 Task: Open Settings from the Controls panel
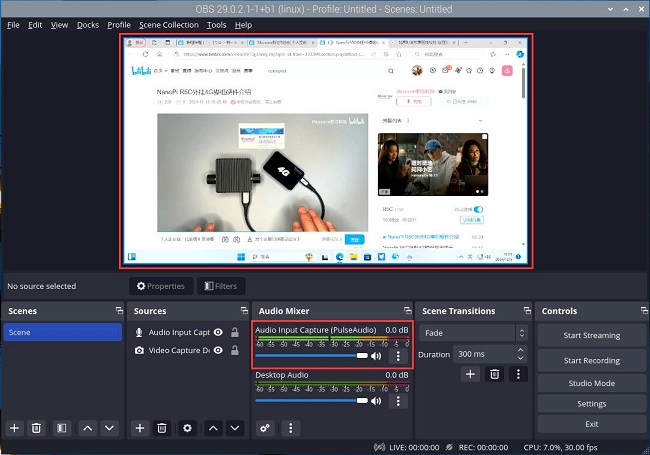[x=592, y=404]
